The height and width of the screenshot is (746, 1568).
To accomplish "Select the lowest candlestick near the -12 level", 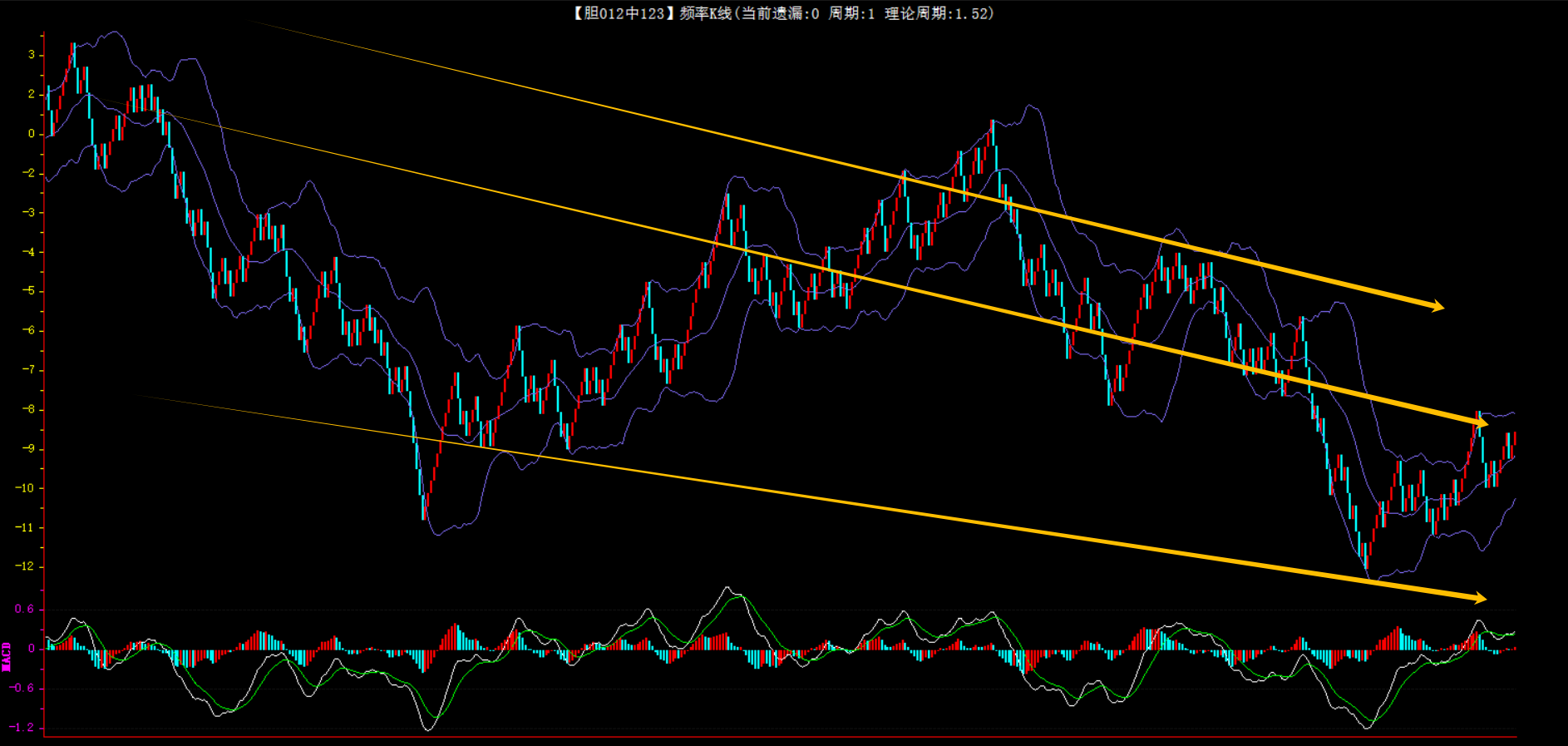I will [x=1366, y=556].
